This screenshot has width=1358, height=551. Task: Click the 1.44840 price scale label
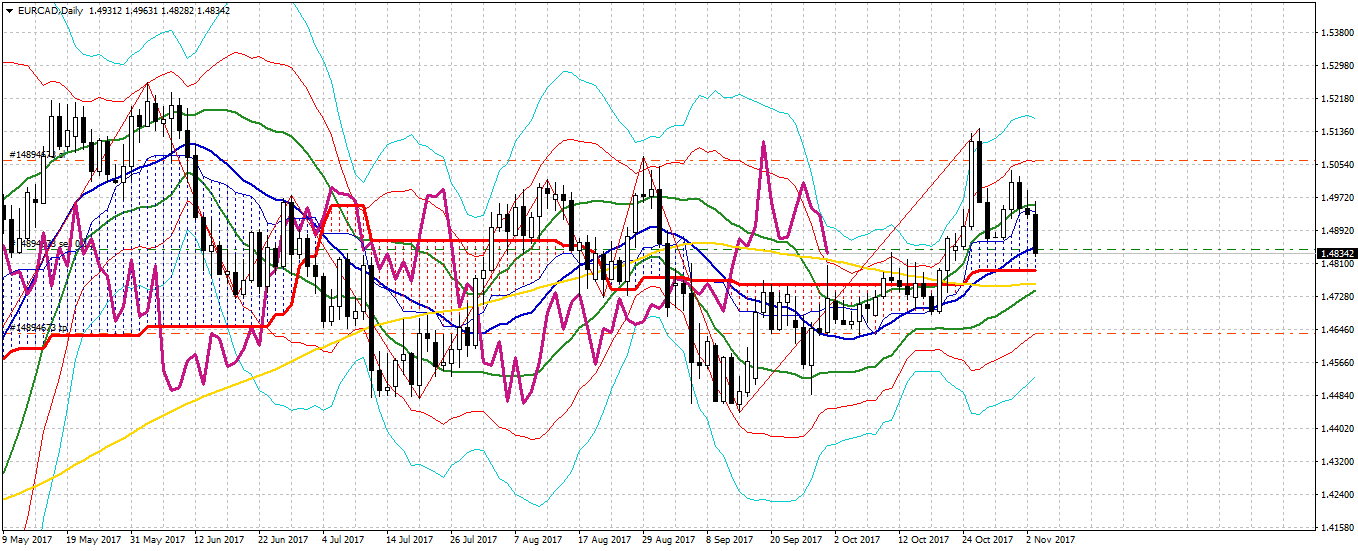click(1336, 396)
